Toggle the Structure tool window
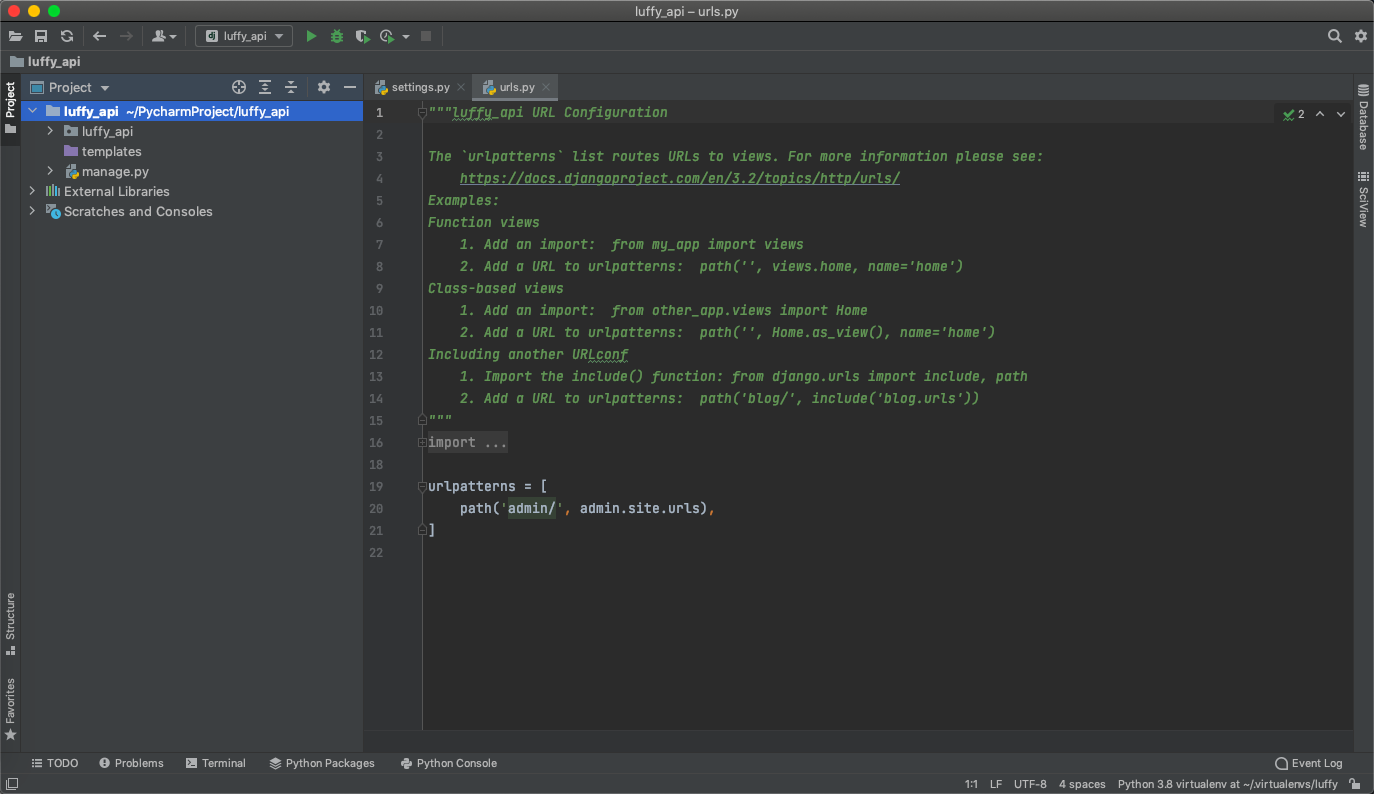The image size is (1374, 794). click(x=10, y=623)
